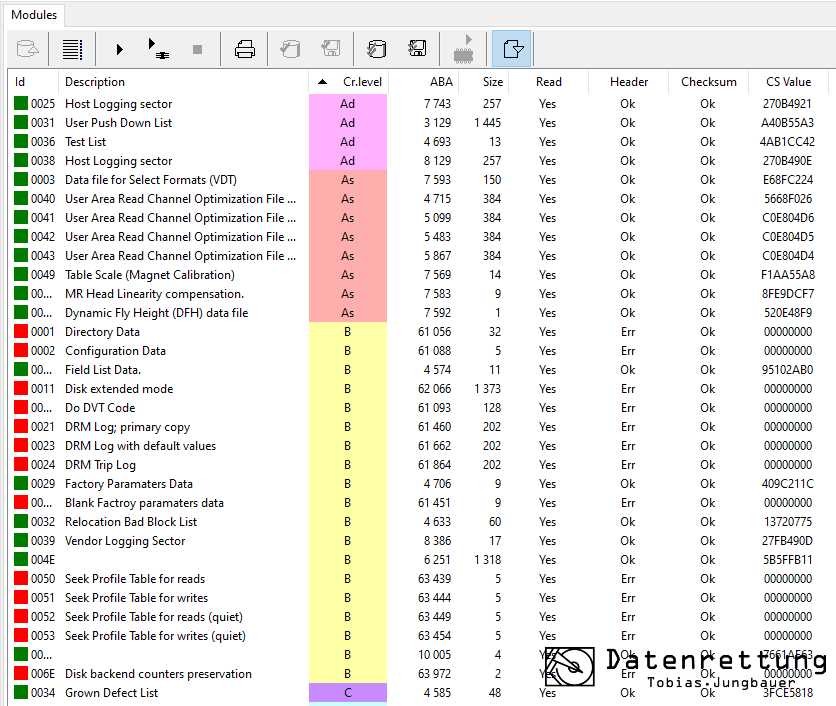Select the Configuration Data module
Image resolution: width=836 pixels, height=706 pixels.
pyautogui.click(x=419, y=351)
